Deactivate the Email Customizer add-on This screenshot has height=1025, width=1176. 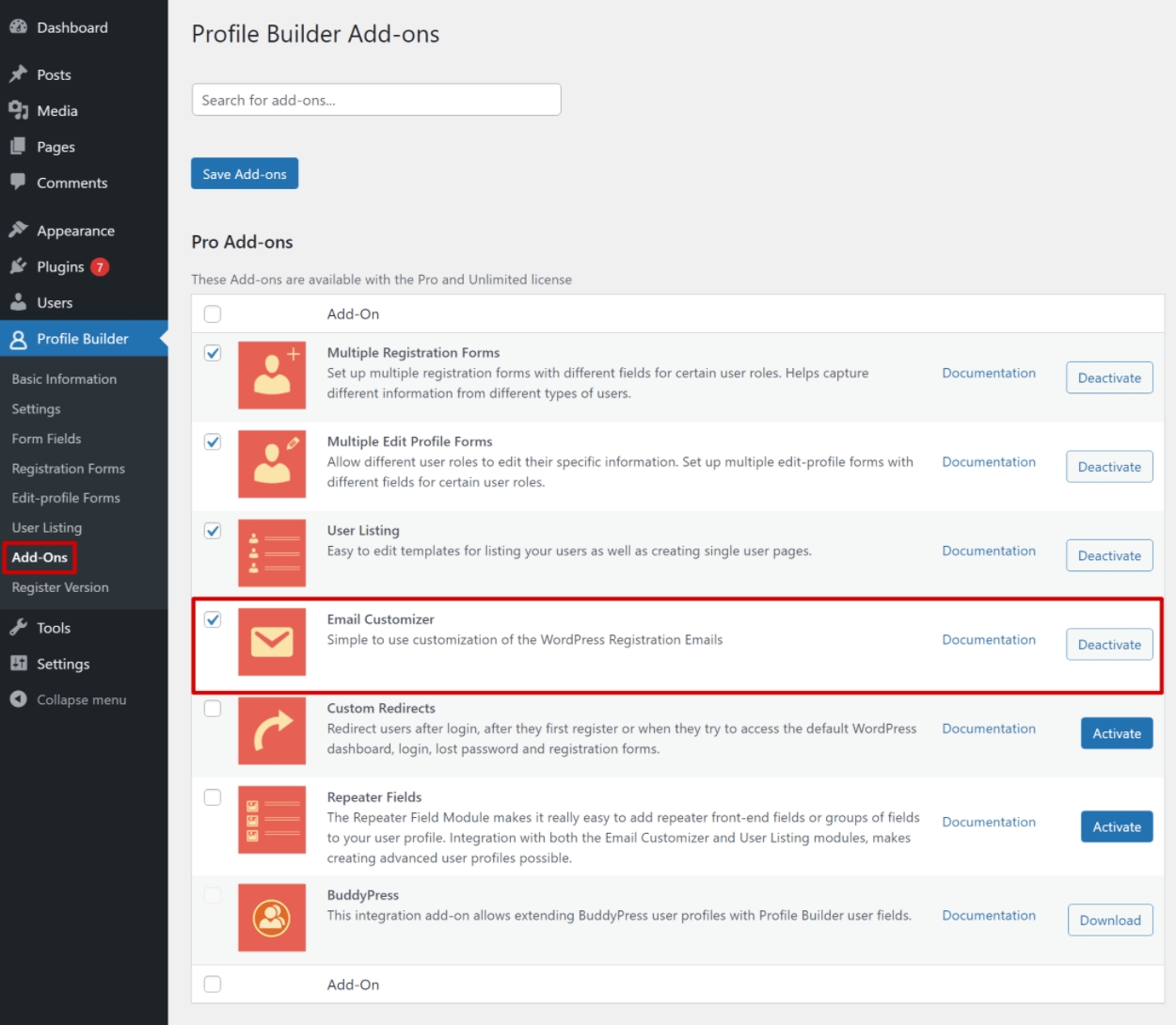(1109, 645)
